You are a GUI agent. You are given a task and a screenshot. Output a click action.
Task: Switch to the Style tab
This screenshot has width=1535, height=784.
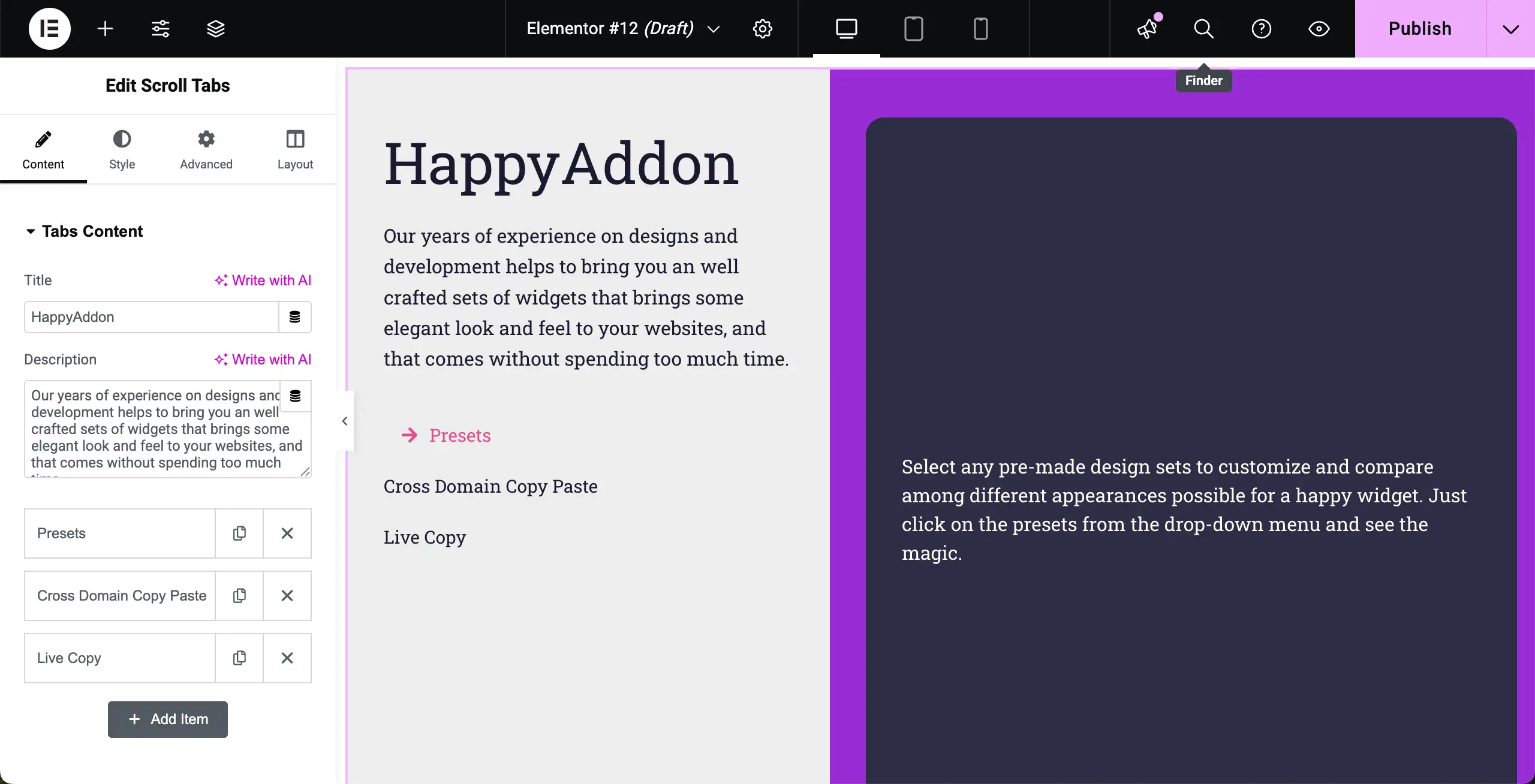pyautogui.click(x=122, y=150)
